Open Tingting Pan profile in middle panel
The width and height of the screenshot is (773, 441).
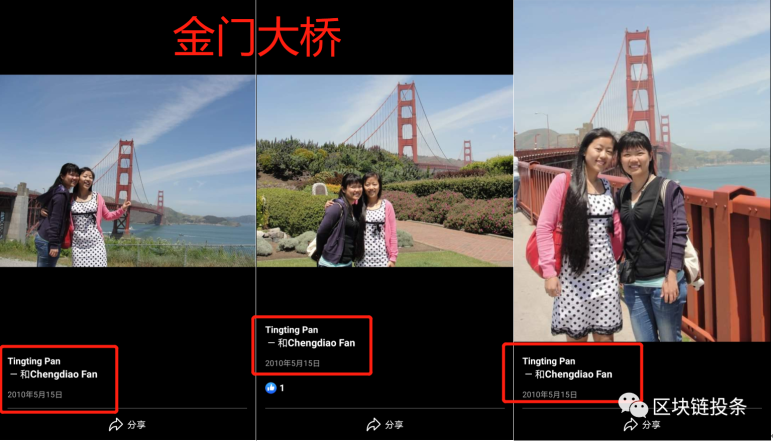[x=292, y=330]
